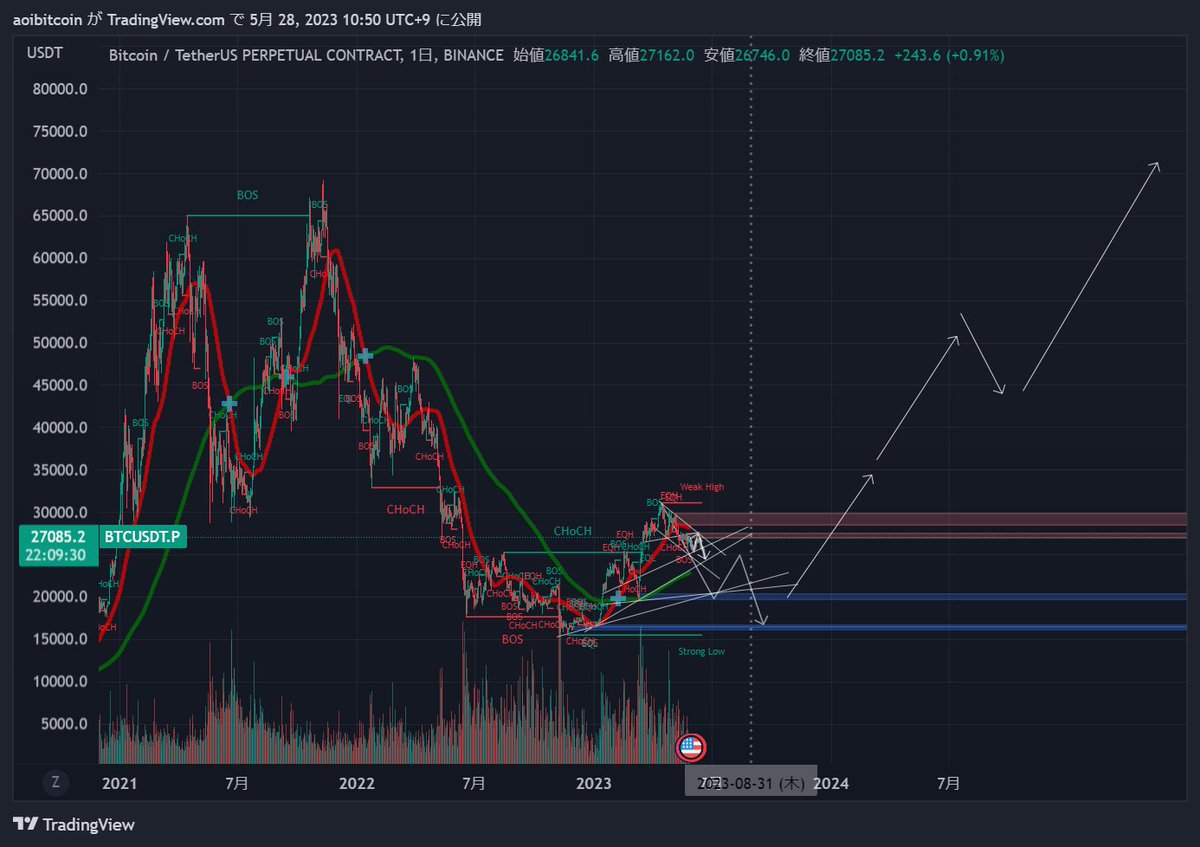Click the TradingView logo
The width and height of the screenshot is (1200, 847).
[74, 825]
